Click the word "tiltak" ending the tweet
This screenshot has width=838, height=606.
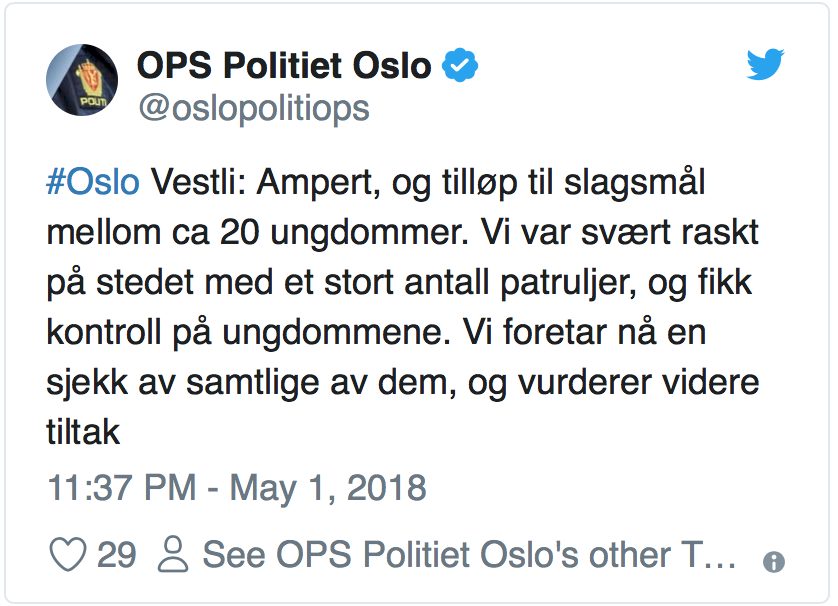83,432
